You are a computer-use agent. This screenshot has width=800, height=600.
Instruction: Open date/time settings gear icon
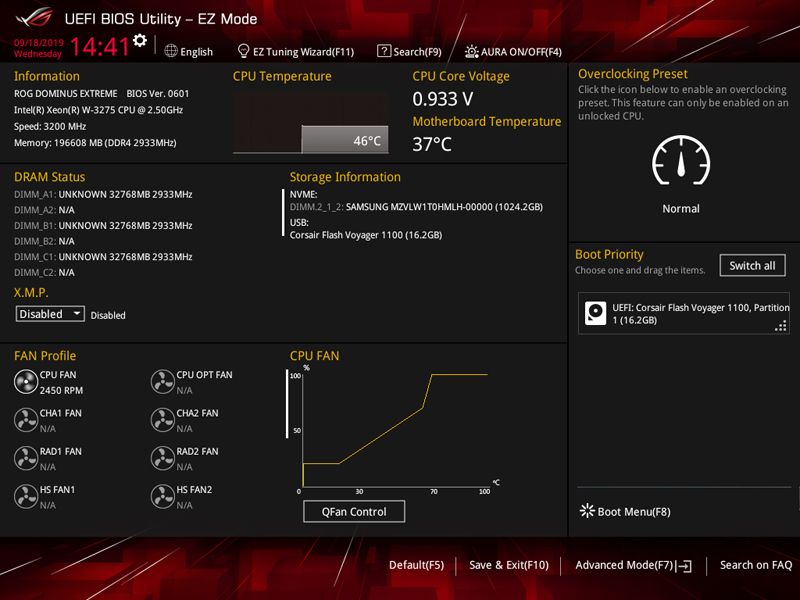click(x=140, y=41)
